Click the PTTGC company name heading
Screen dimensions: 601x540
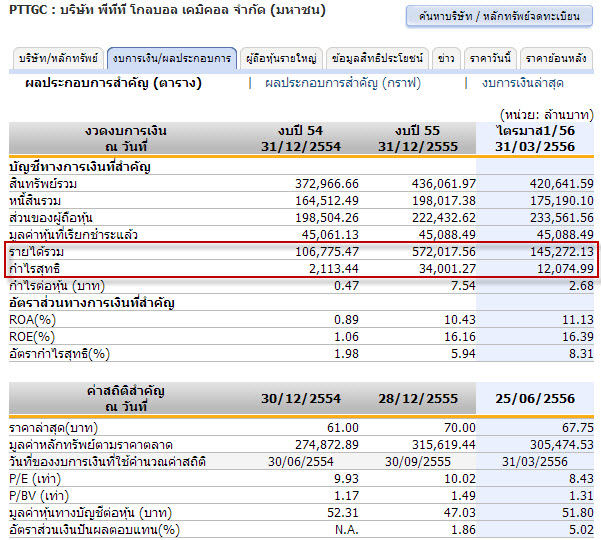[167, 10]
